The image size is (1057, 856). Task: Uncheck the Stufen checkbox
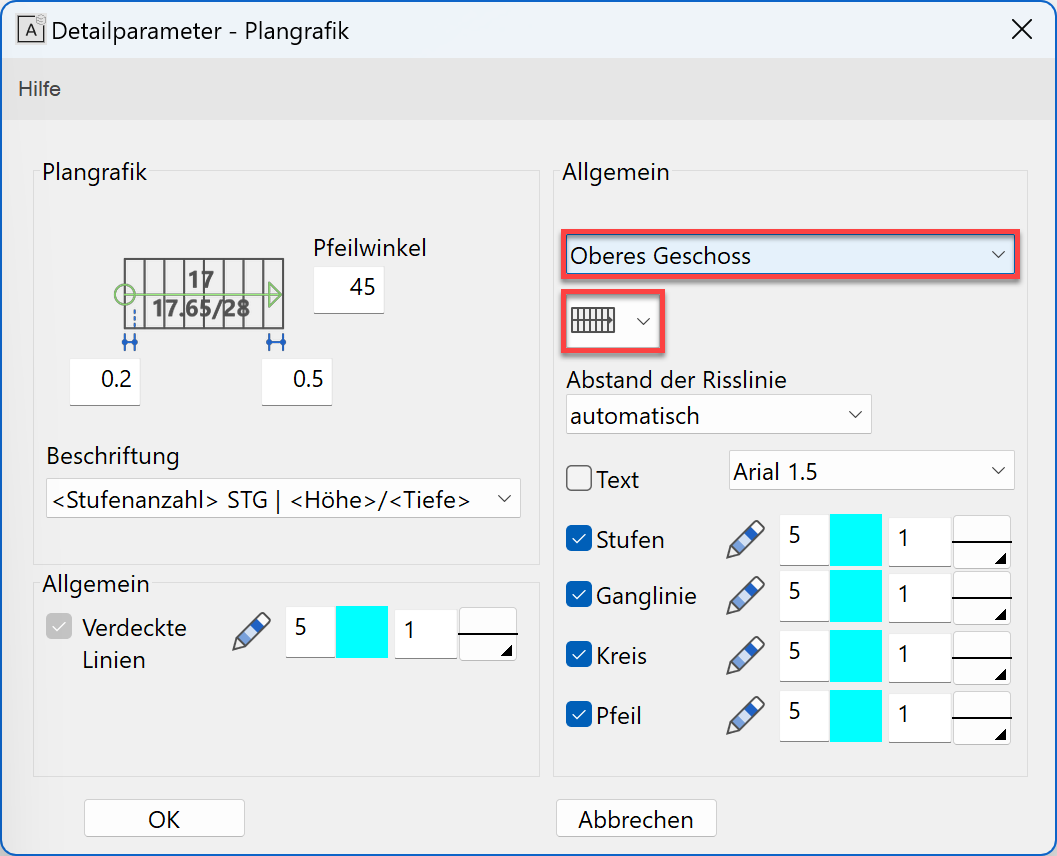click(x=579, y=539)
